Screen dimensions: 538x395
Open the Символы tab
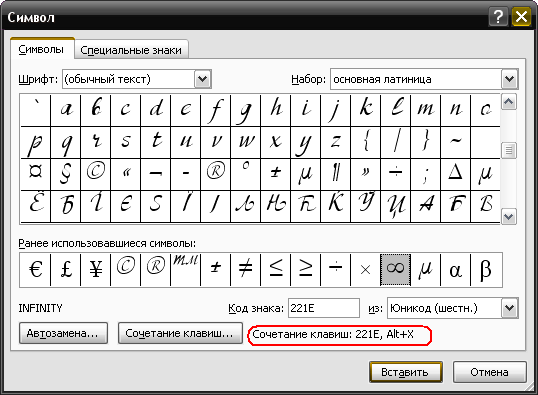(x=41, y=49)
